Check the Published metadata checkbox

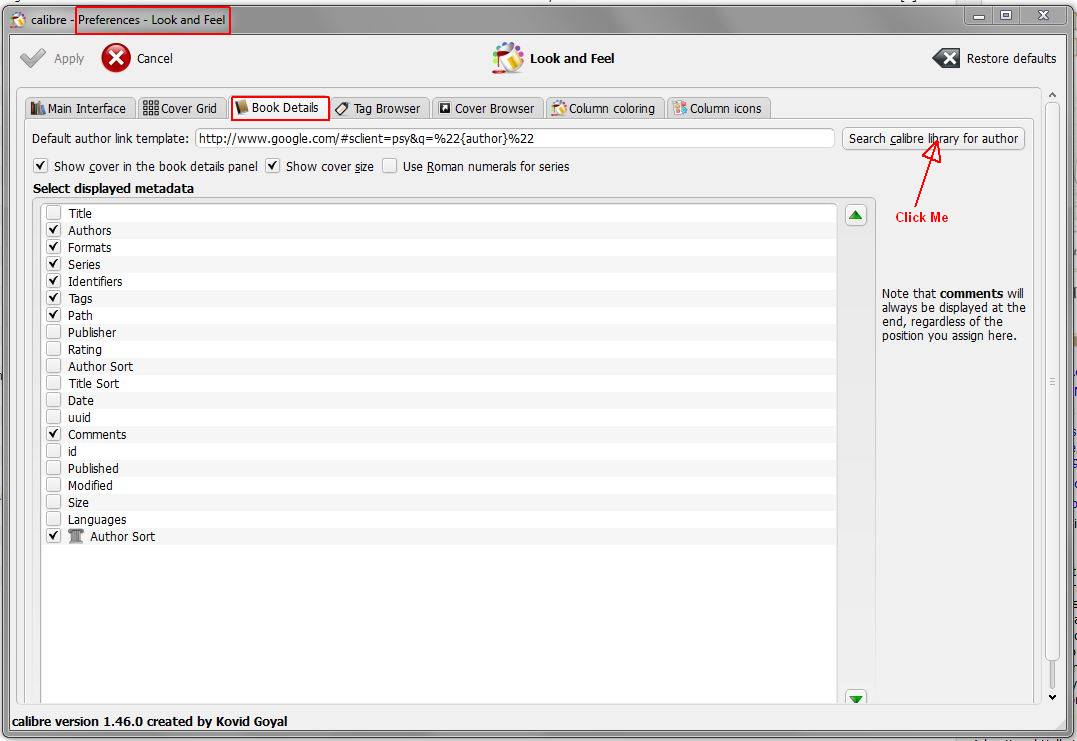pos(54,468)
